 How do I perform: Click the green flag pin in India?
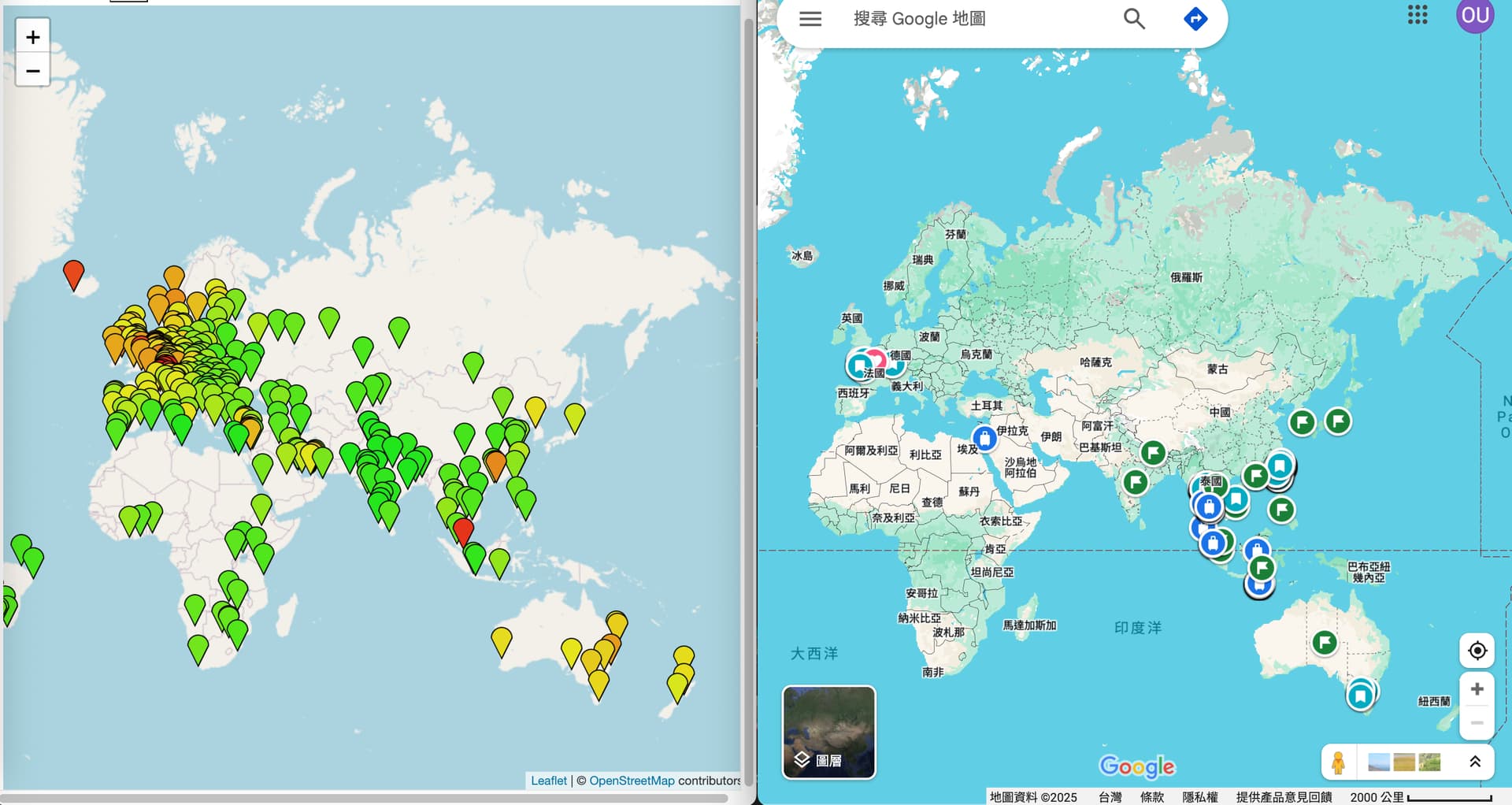(x=1136, y=481)
